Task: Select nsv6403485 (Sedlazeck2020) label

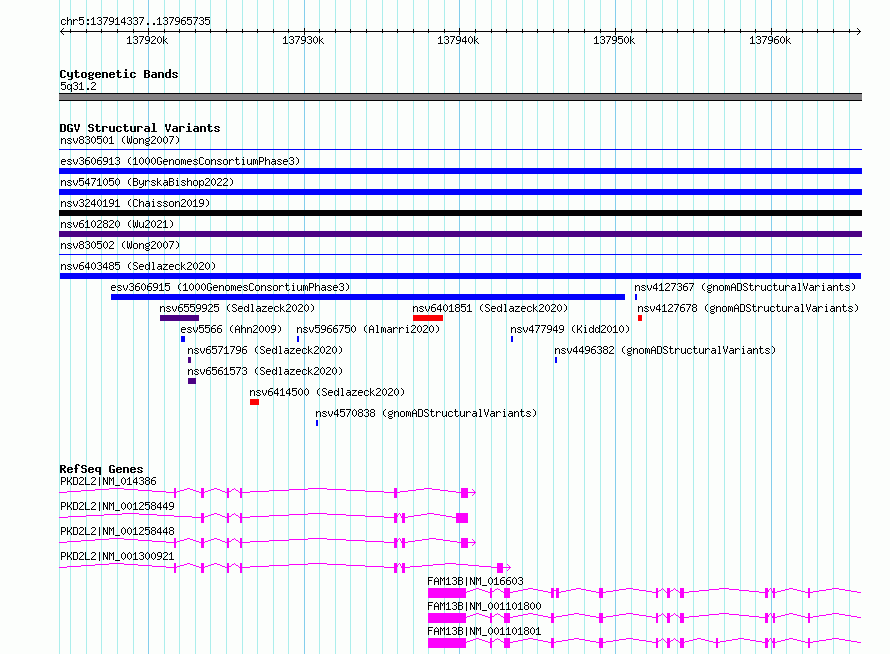Action: (x=138, y=266)
